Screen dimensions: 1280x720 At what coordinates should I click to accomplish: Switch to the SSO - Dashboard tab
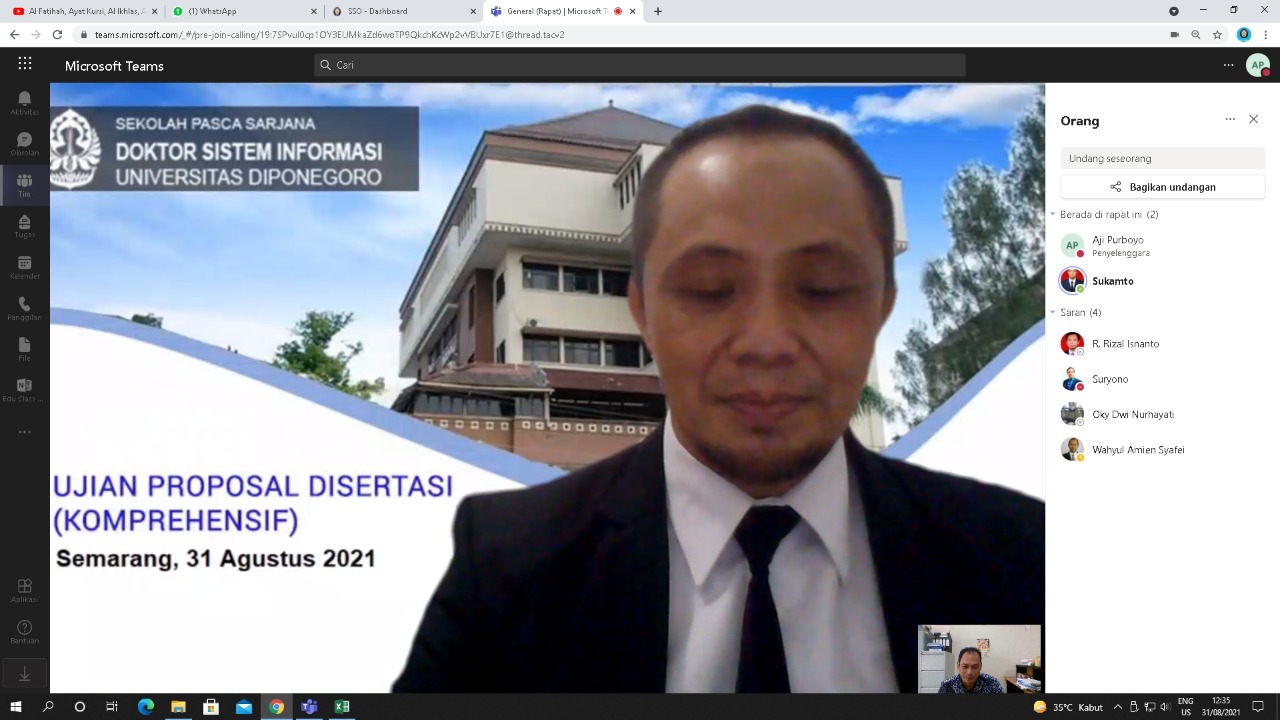402,11
